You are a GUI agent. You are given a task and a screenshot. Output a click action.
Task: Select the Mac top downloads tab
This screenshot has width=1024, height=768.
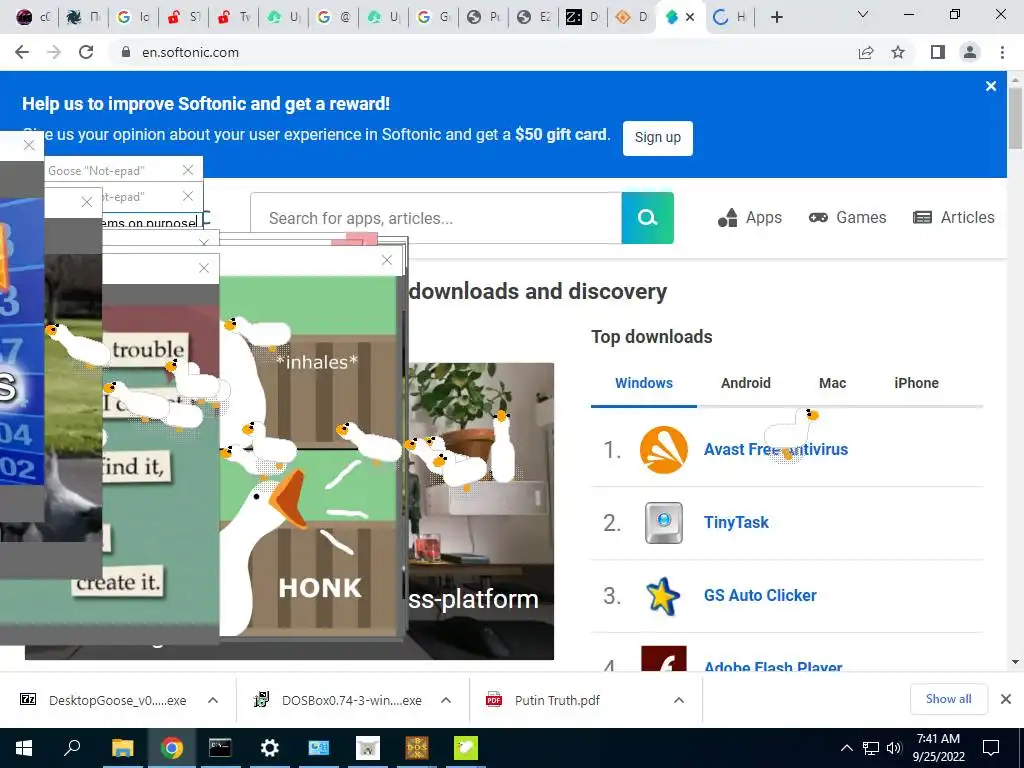[833, 383]
